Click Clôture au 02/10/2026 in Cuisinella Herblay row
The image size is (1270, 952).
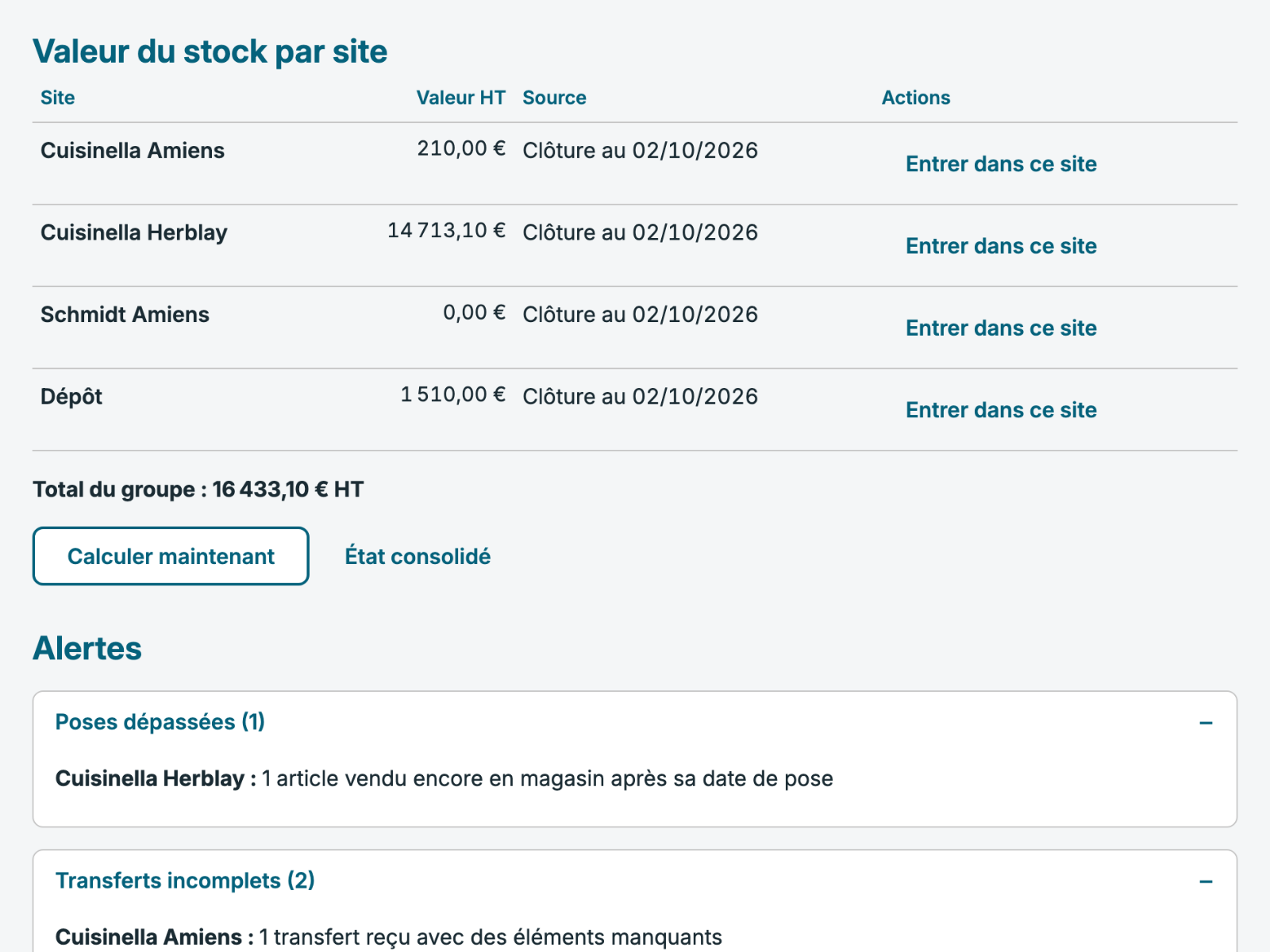coord(641,232)
